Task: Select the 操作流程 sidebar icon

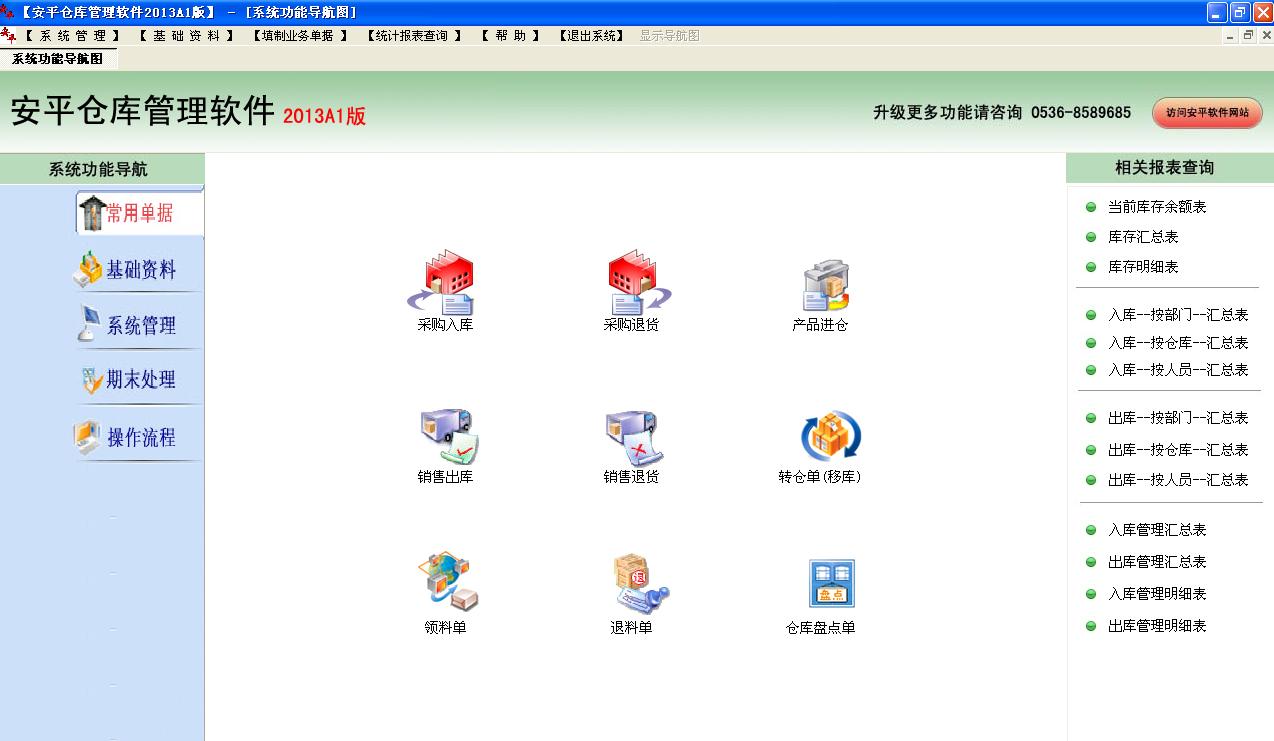Action: click(x=87, y=437)
